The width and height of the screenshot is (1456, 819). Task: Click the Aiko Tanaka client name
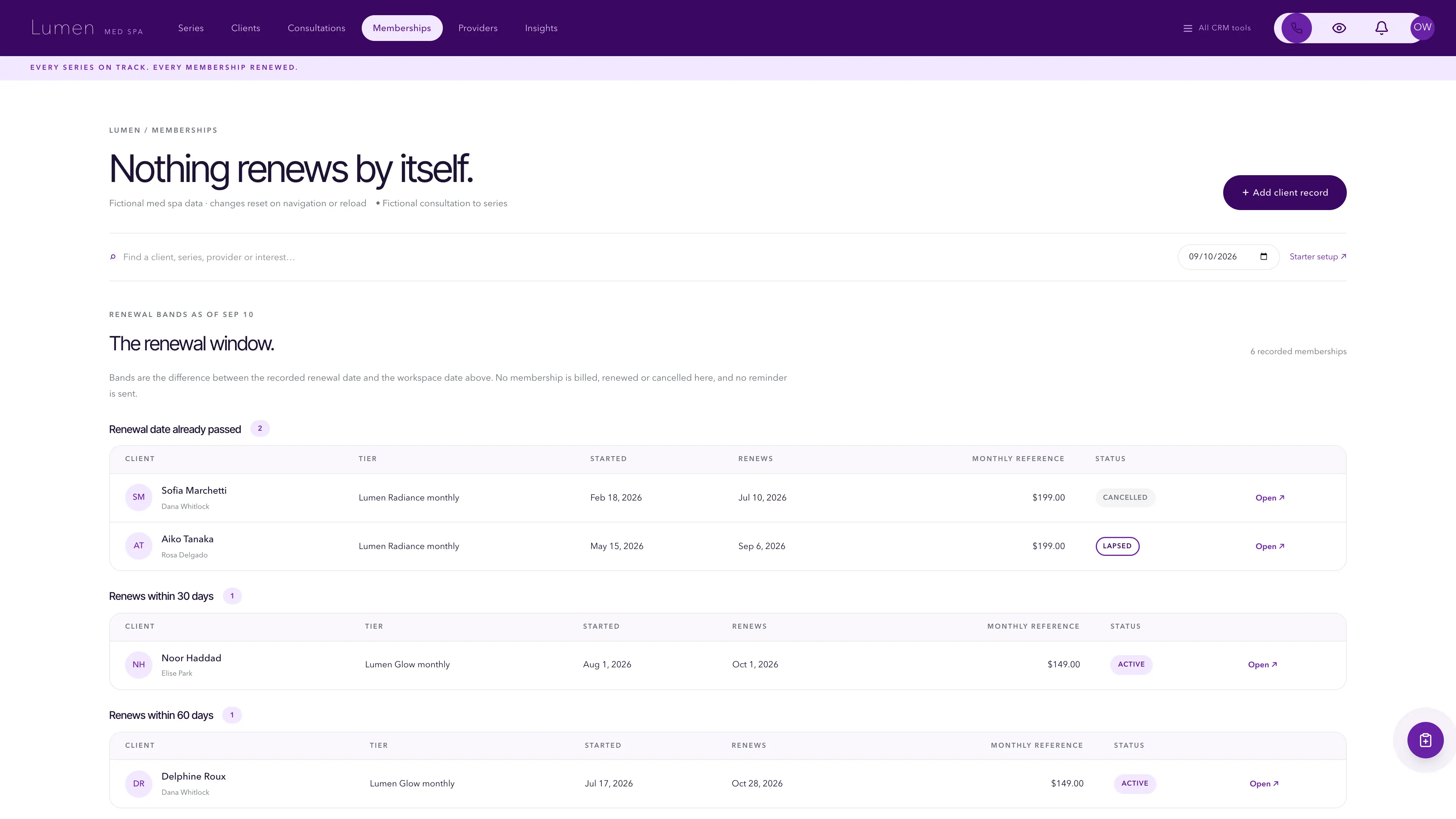(x=187, y=539)
